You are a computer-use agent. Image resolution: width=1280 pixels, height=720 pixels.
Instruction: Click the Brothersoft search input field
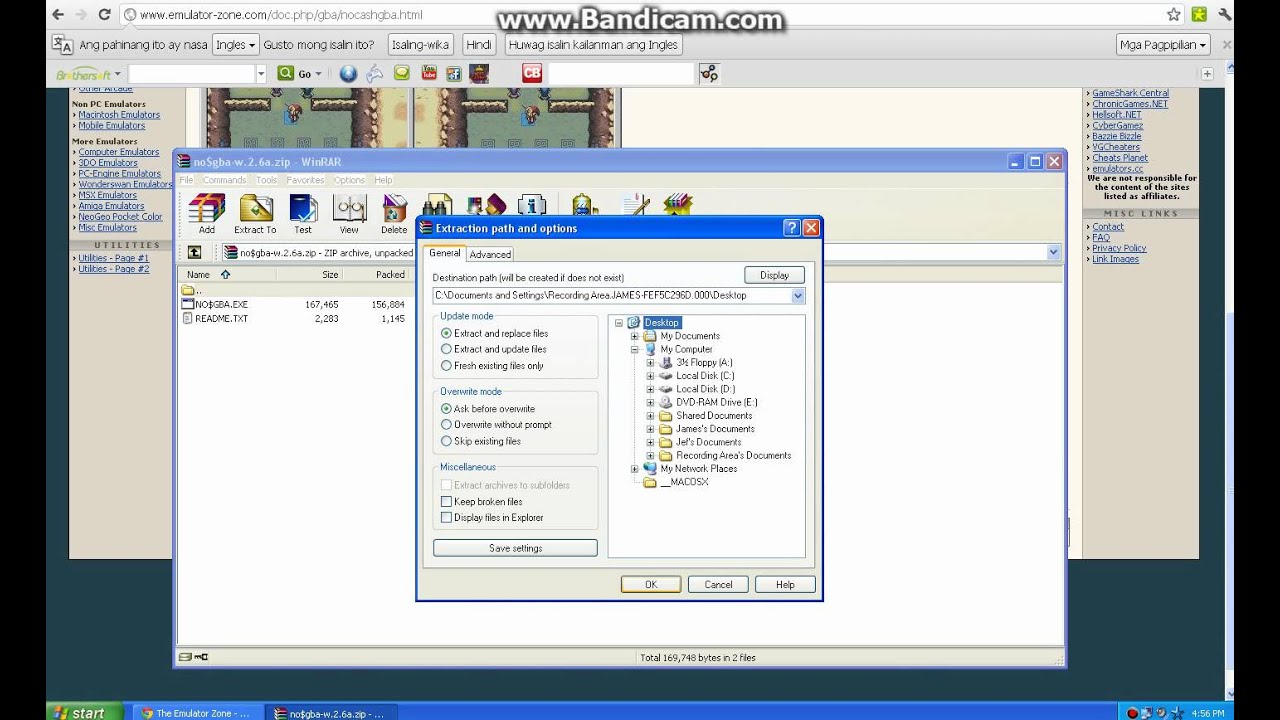click(191, 74)
